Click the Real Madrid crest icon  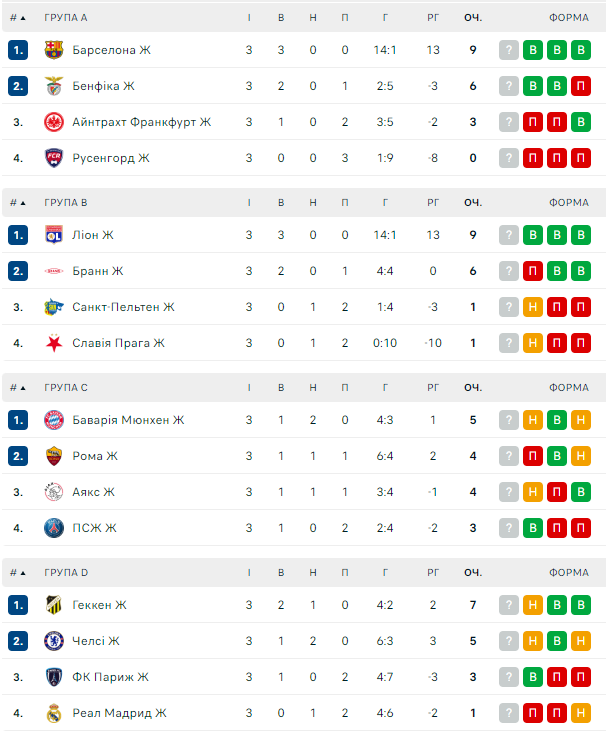click(54, 713)
